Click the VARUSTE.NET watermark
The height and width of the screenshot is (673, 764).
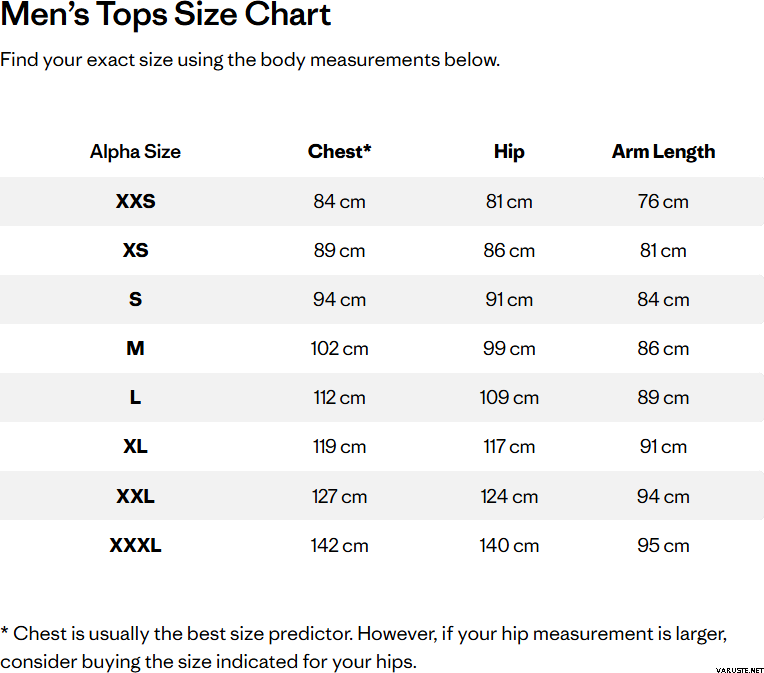point(738,669)
